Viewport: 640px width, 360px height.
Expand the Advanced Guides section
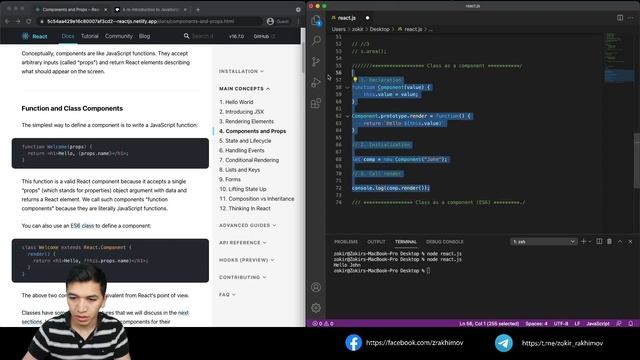tap(247, 225)
